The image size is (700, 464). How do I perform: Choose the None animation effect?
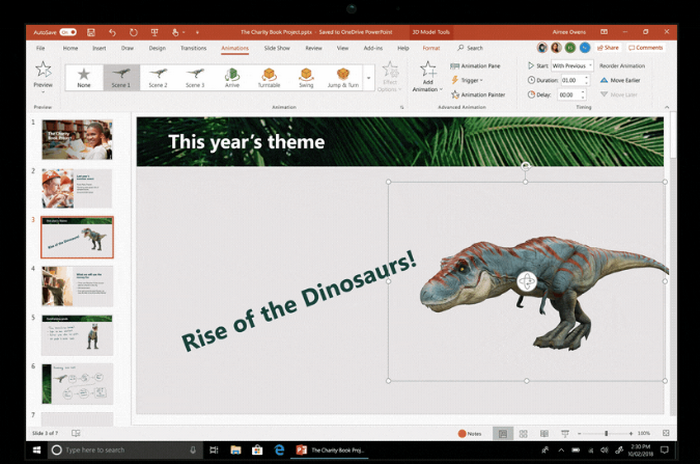(84, 78)
